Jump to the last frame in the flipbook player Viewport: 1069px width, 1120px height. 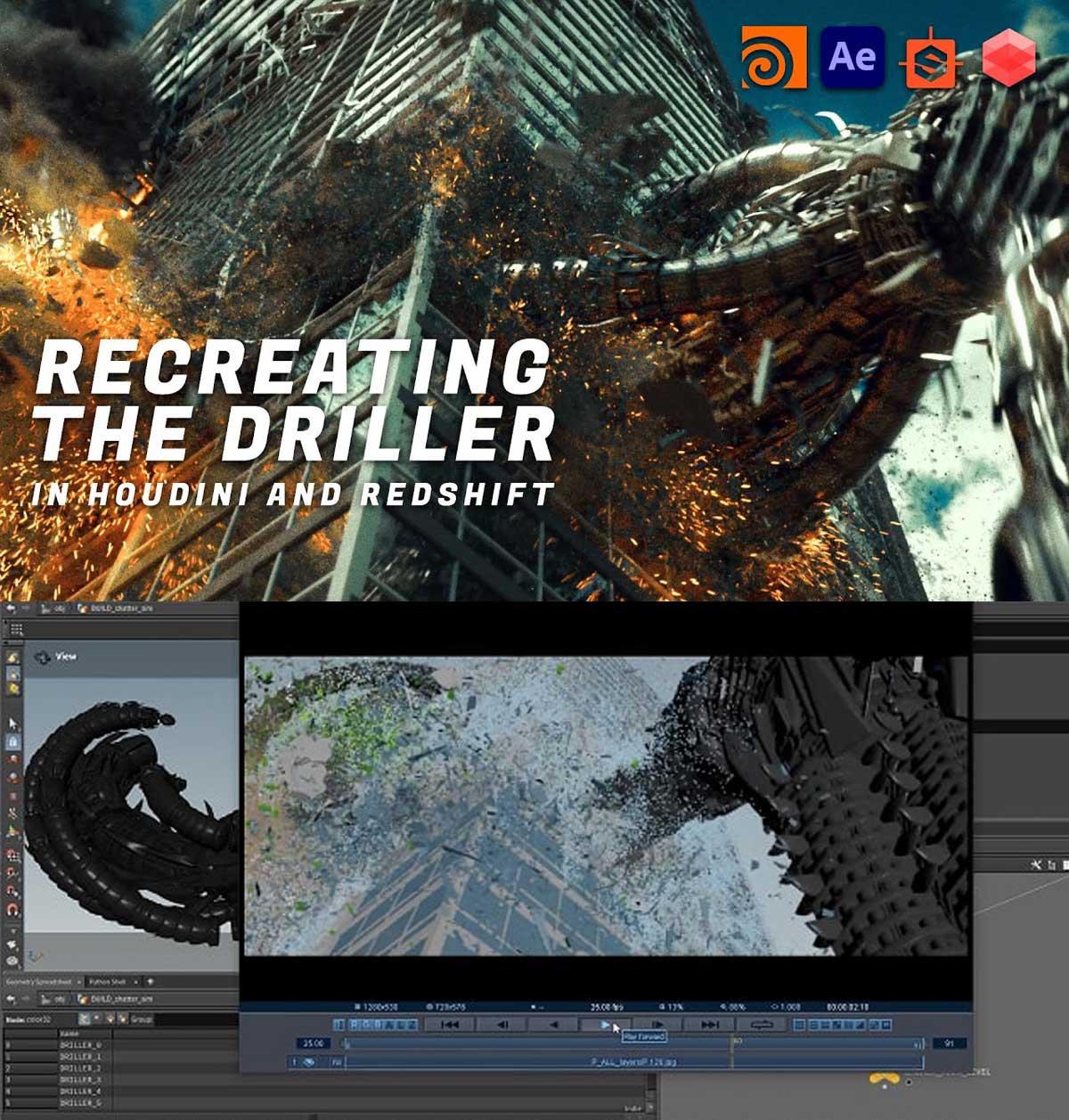709,1025
